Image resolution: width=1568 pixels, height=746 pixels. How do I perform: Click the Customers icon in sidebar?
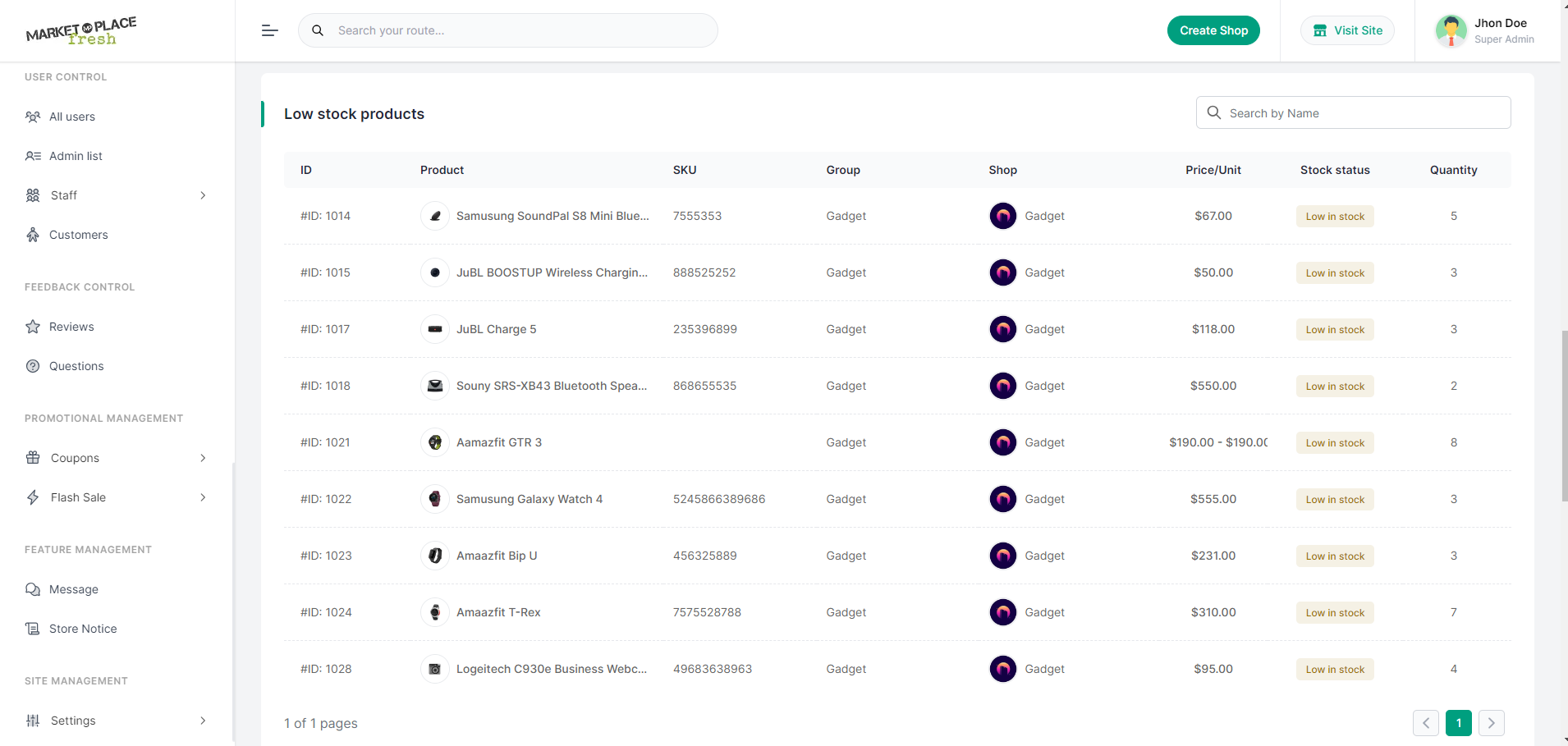[33, 235]
